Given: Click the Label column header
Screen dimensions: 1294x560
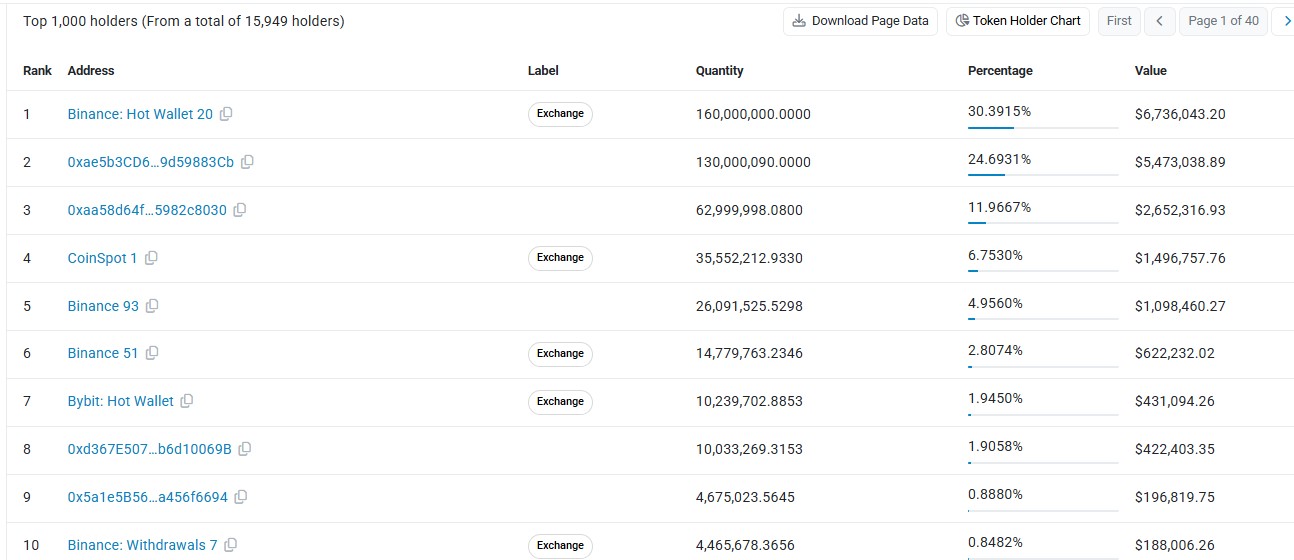Looking at the screenshot, I should point(543,71).
